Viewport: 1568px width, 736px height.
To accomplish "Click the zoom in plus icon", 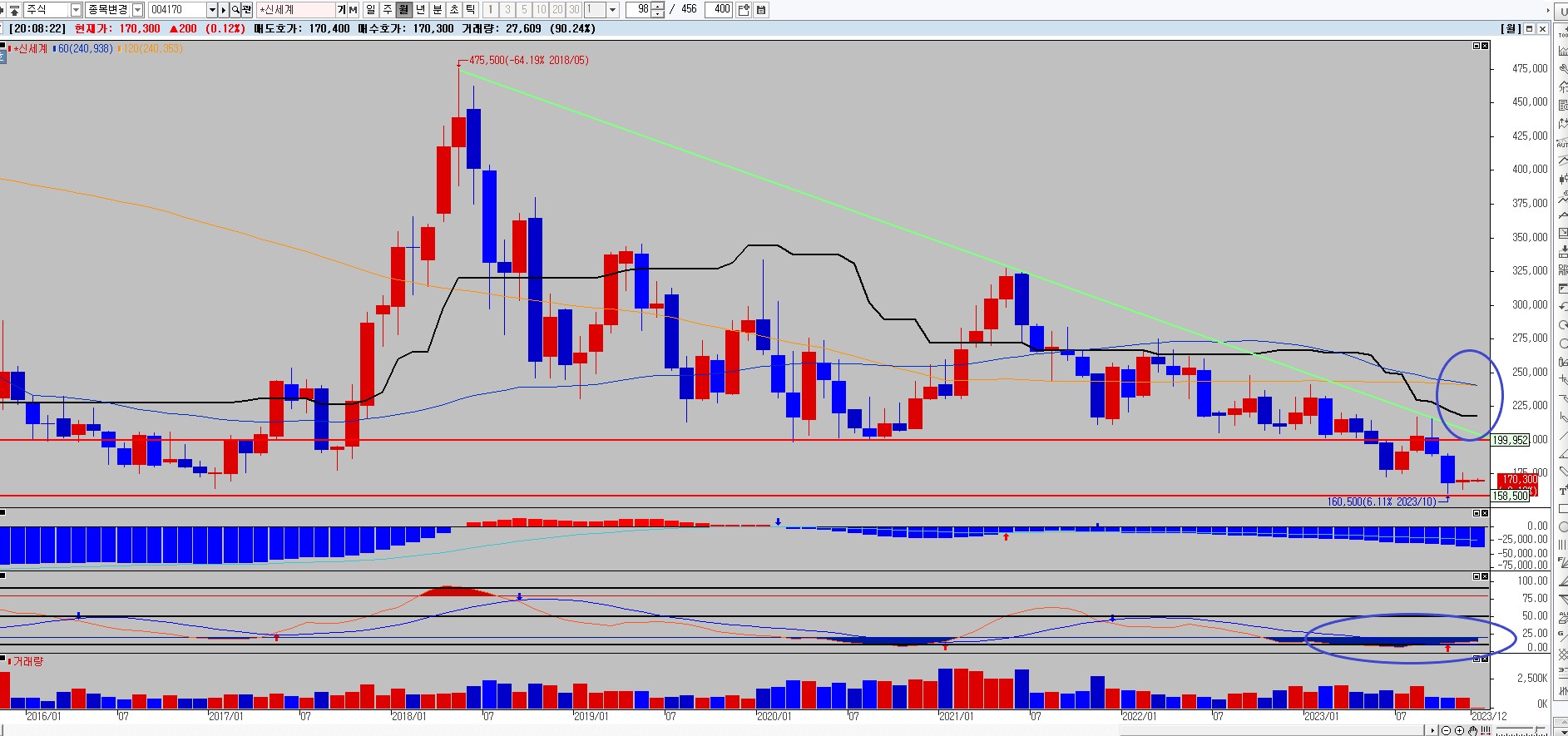I will click(1459, 730).
